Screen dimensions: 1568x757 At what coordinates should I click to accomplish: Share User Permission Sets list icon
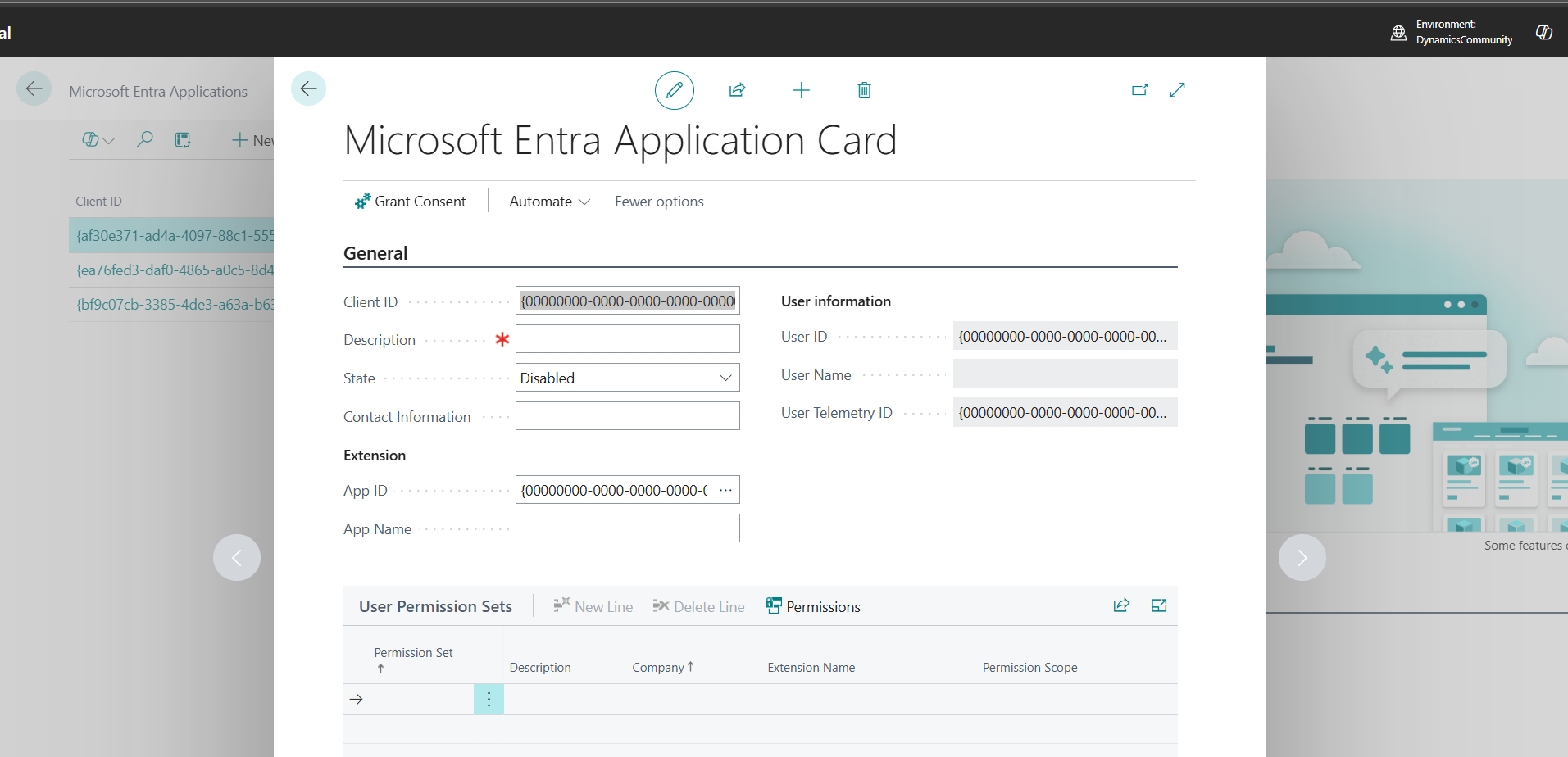pyautogui.click(x=1121, y=605)
